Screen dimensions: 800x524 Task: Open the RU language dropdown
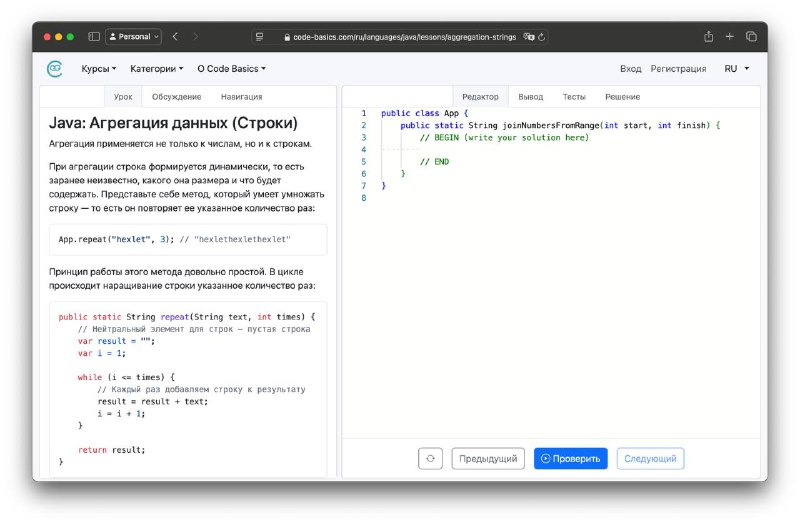737,68
